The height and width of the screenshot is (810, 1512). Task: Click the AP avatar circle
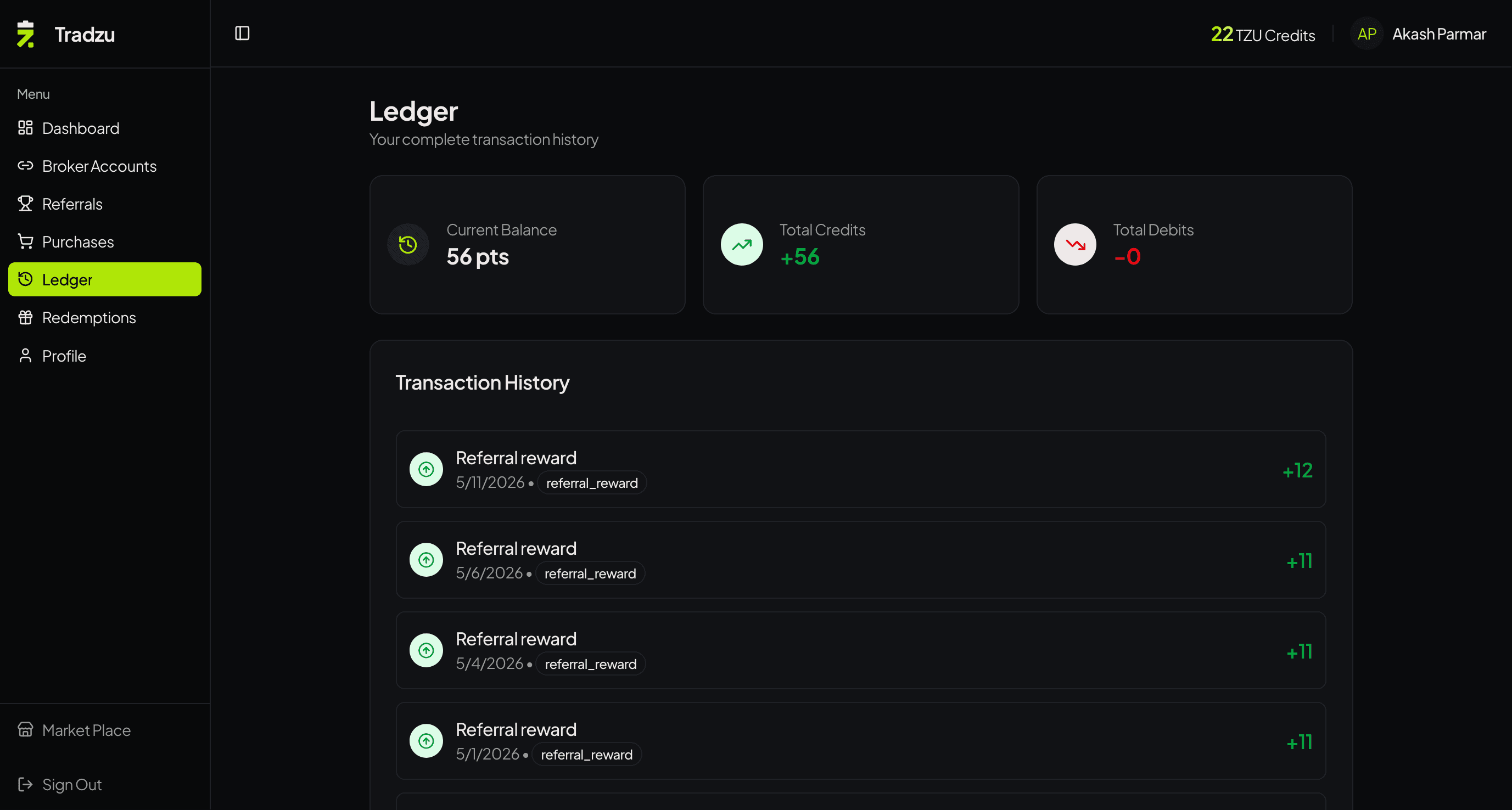coord(1367,34)
